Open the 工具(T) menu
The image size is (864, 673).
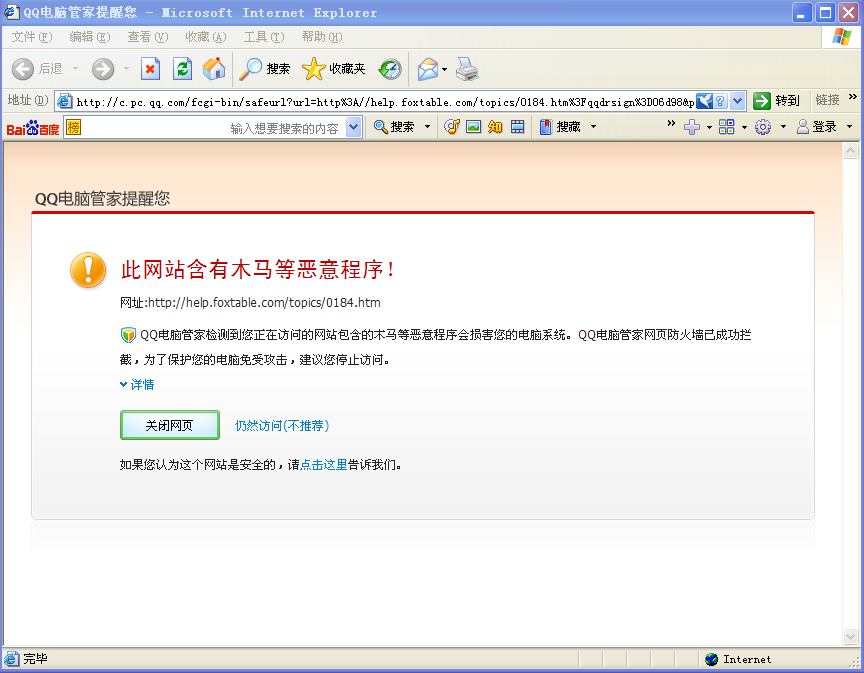264,37
